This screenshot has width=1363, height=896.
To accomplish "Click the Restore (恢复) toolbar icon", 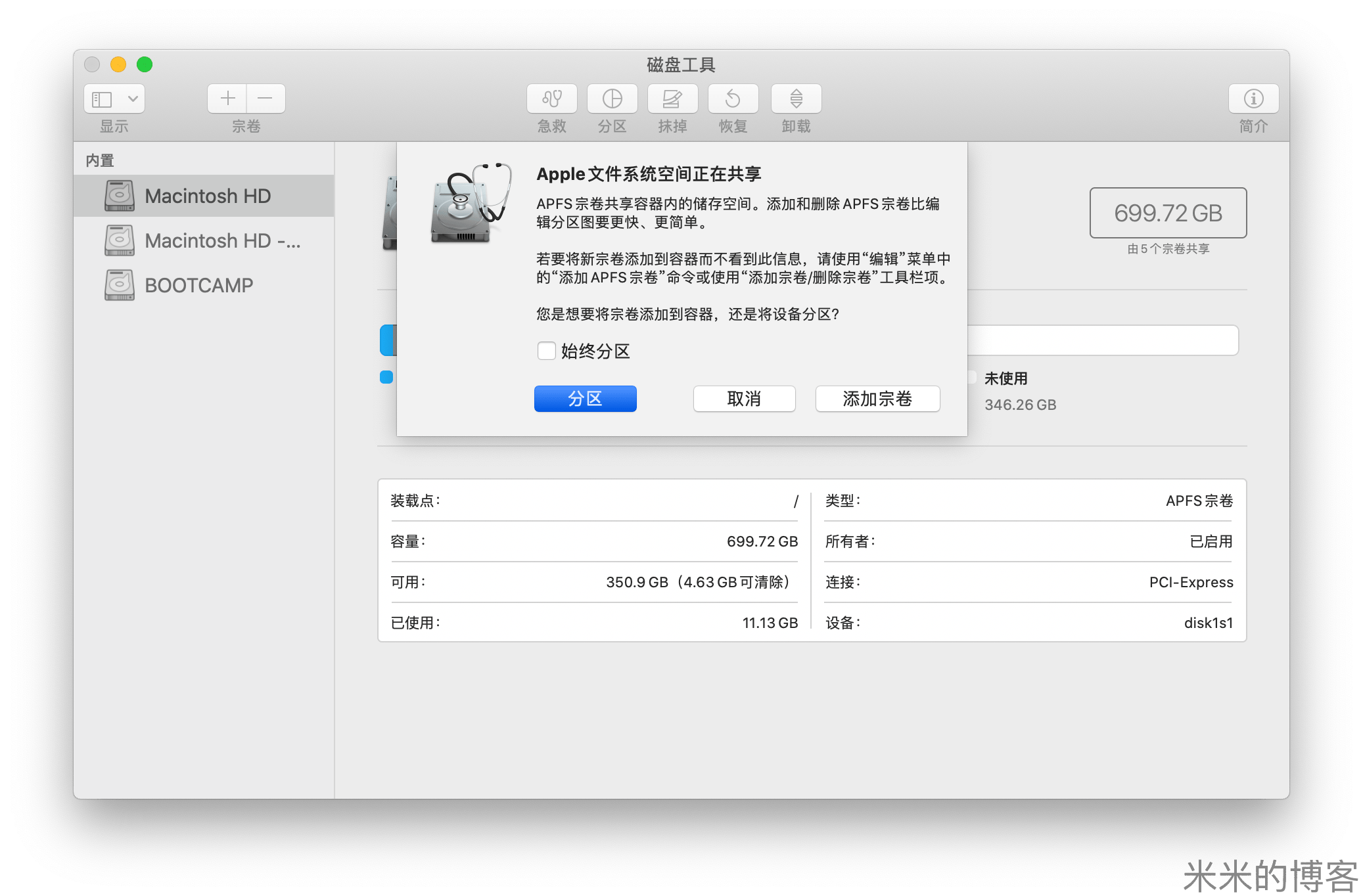I will click(733, 99).
